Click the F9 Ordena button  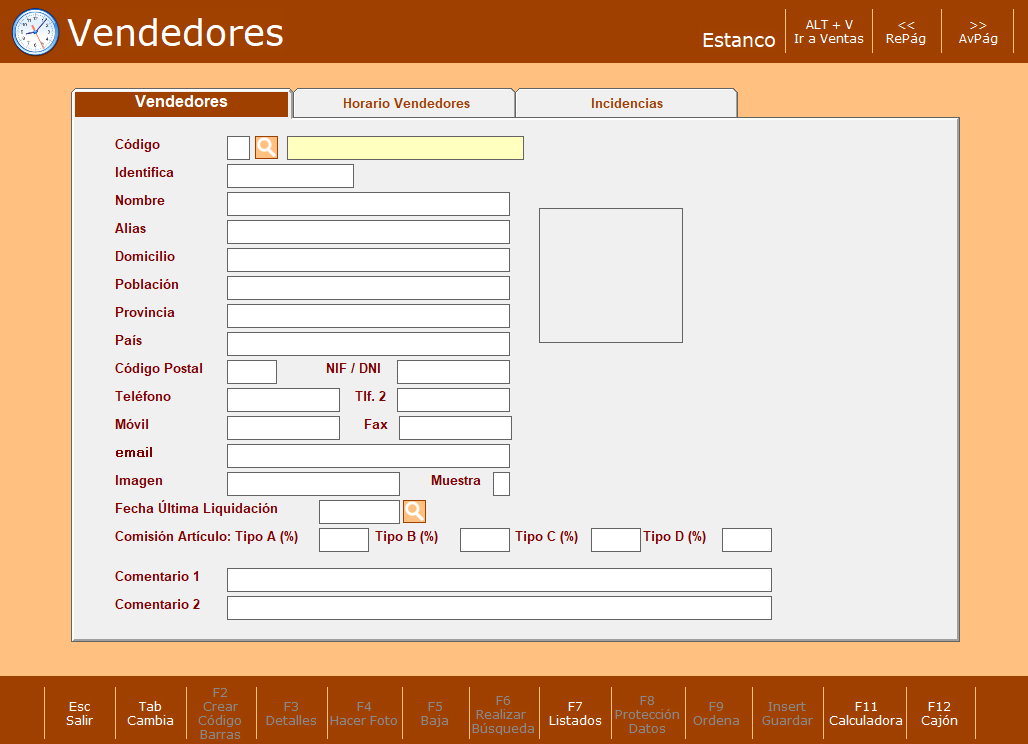click(716, 713)
